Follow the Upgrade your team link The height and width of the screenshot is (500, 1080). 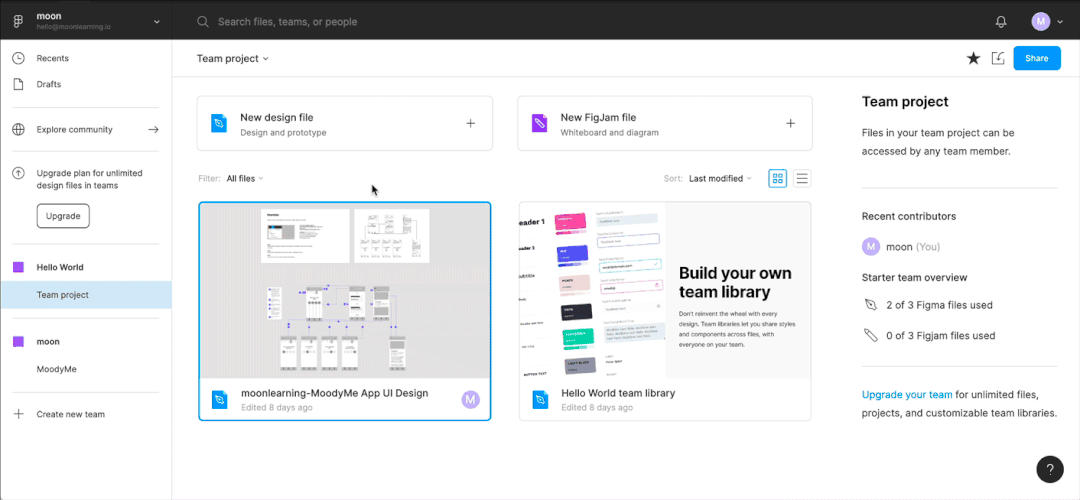[x=907, y=395]
